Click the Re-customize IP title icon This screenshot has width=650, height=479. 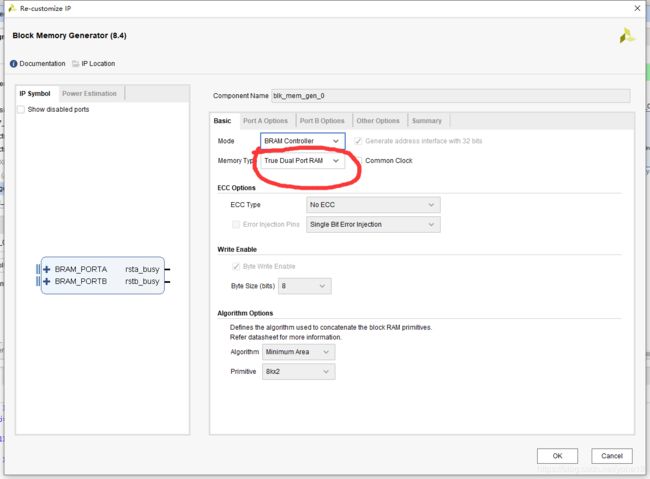12,8
